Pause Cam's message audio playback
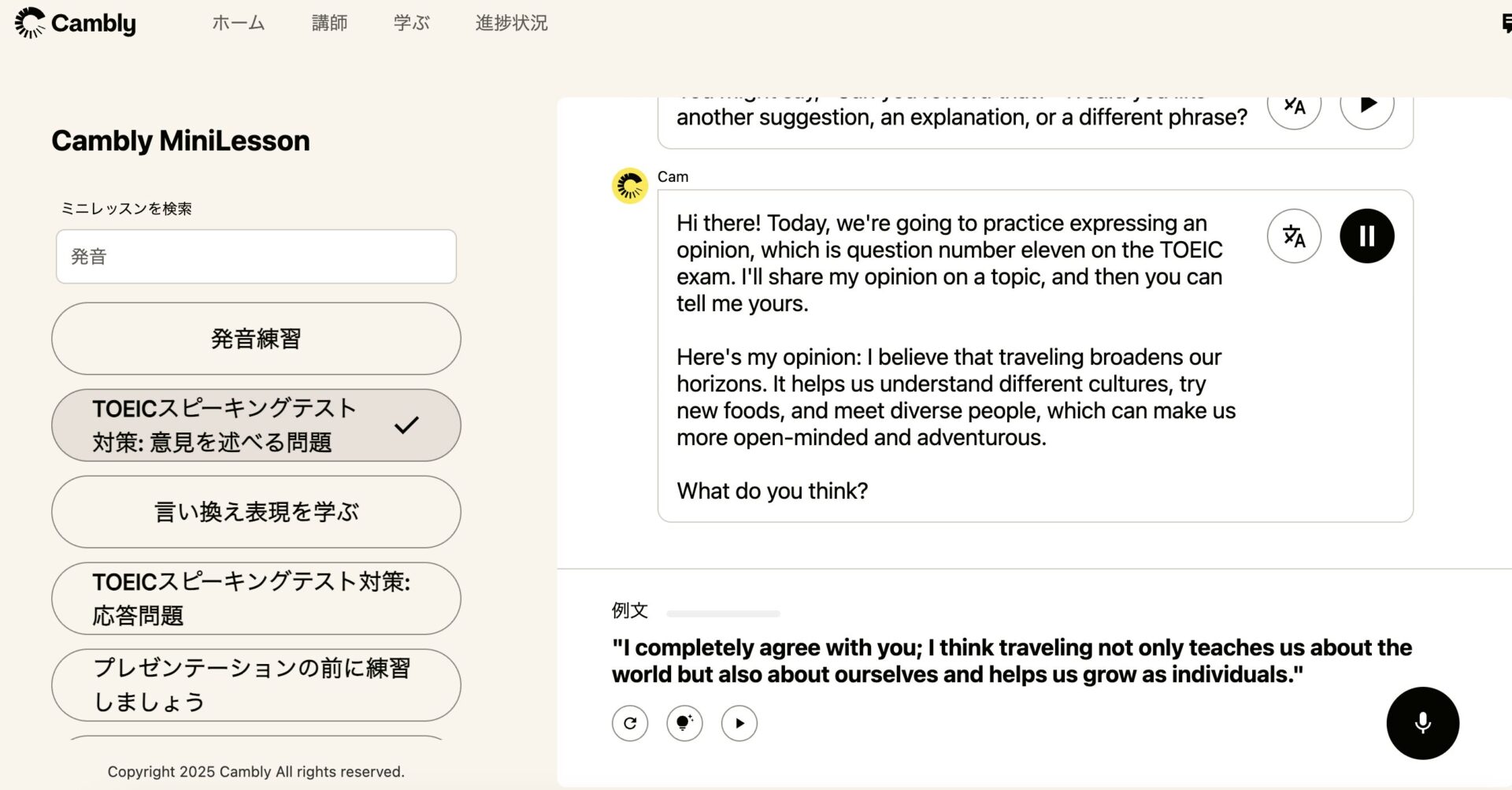The width and height of the screenshot is (1512, 790). tap(1367, 236)
